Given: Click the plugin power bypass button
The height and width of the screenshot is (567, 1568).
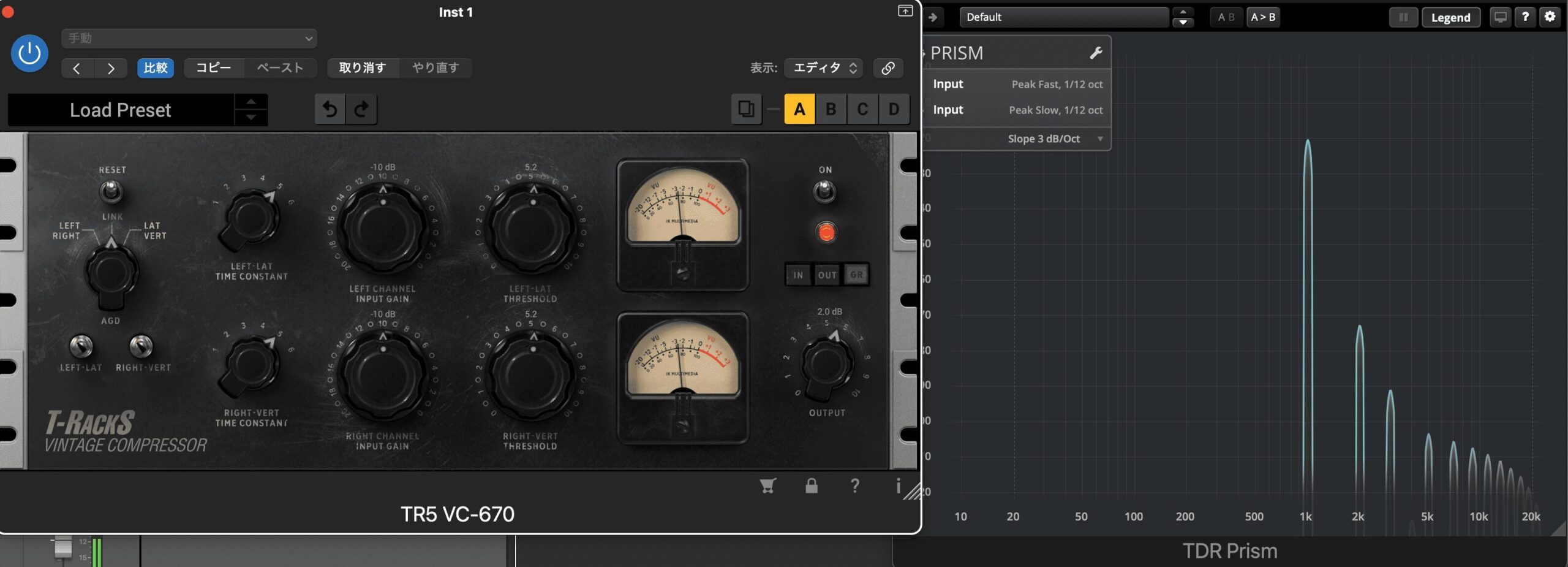Looking at the screenshot, I should (x=29, y=54).
